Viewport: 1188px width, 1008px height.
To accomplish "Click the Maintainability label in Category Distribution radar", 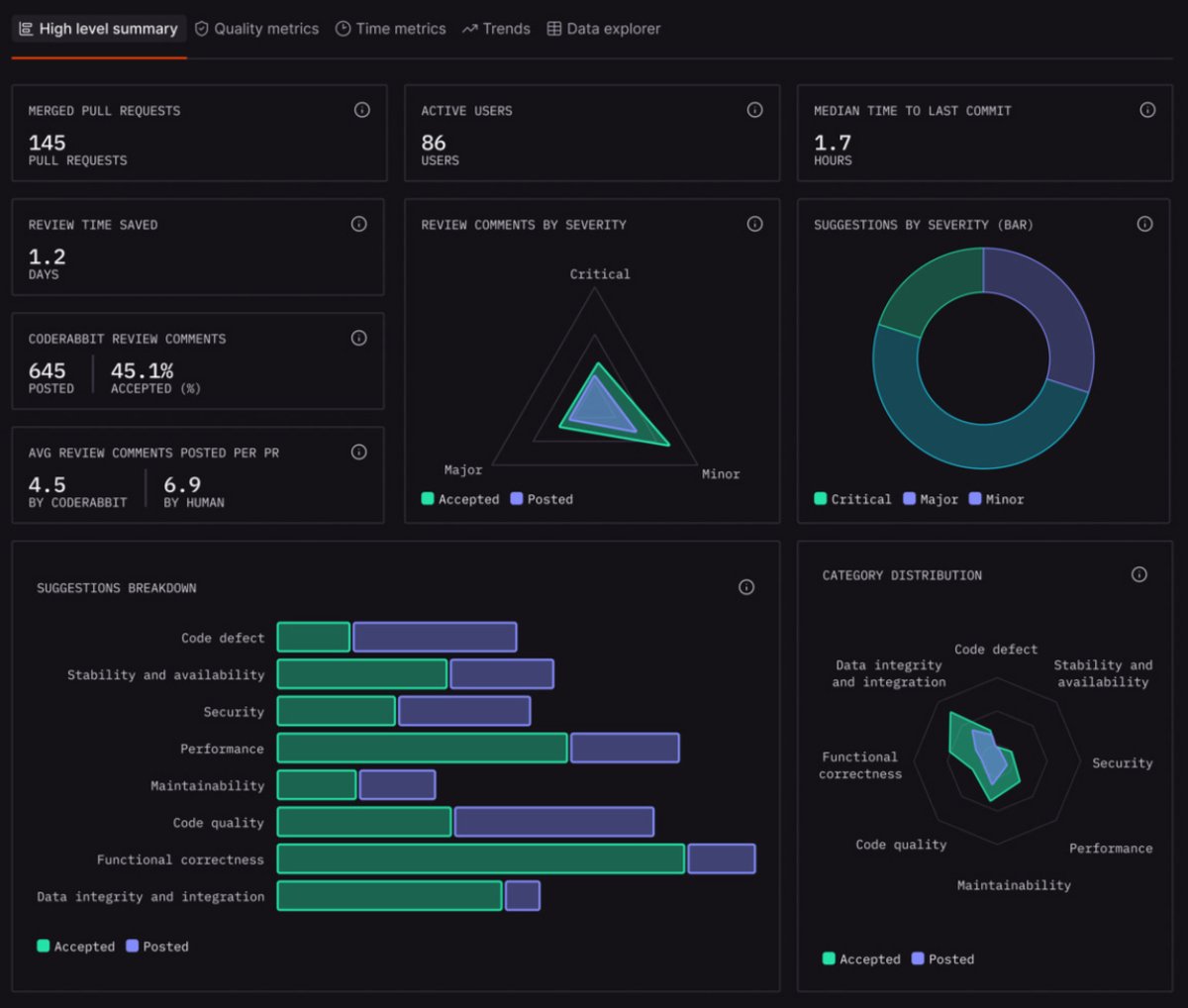I will click(x=1014, y=885).
